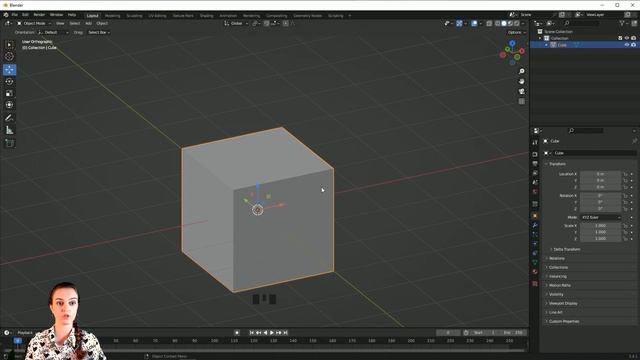640x360 pixels.
Task: Click the pan view hand icon
Action: click(521, 81)
